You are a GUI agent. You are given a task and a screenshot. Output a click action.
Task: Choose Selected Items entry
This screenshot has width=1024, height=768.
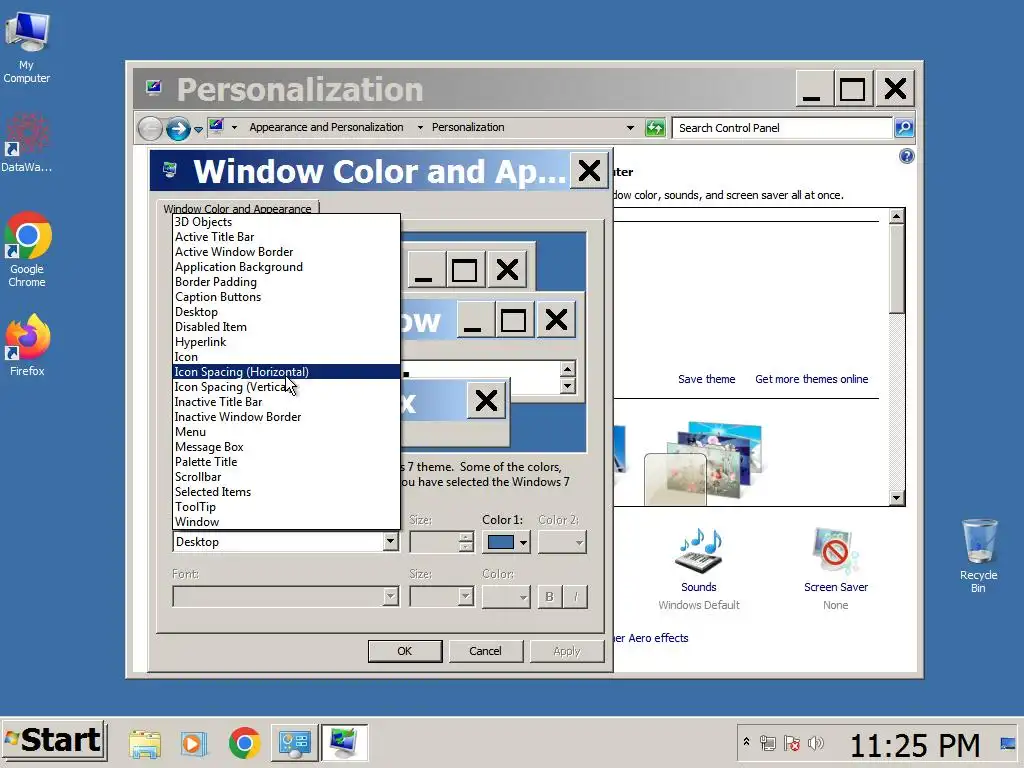click(x=286, y=492)
